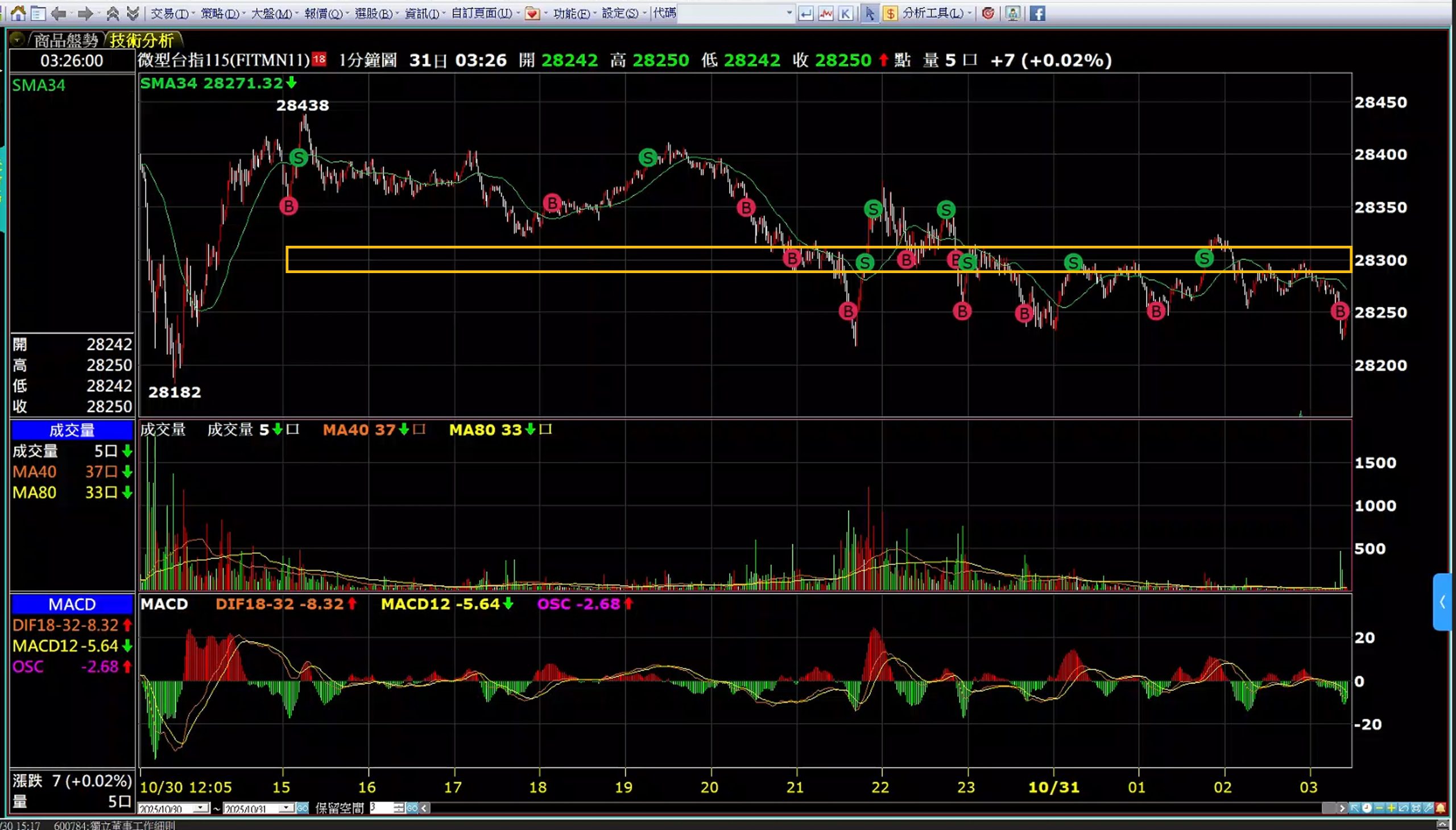Open the start date 2025/10/30 dropdown

click(x=201, y=808)
